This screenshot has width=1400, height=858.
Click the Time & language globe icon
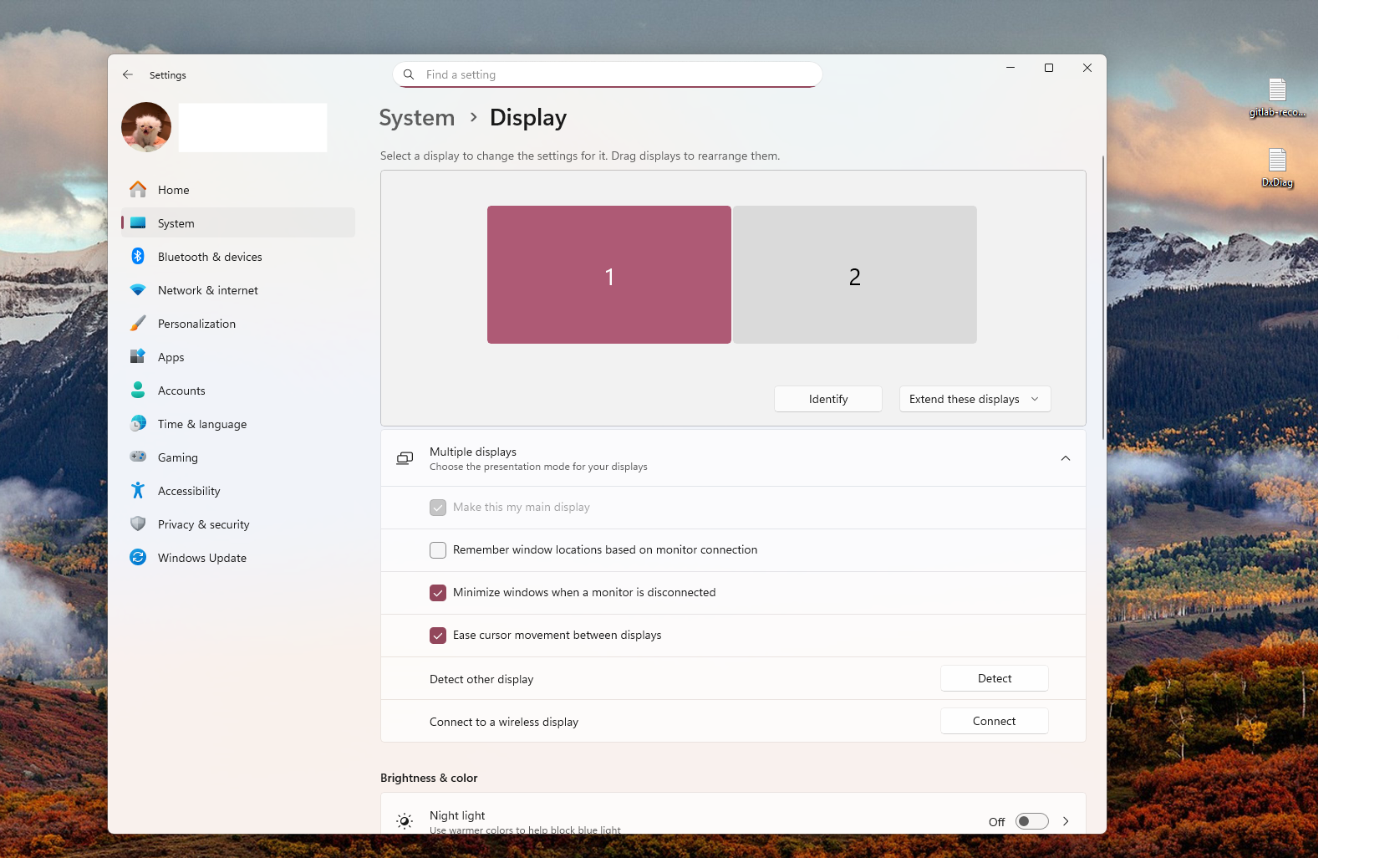[138, 424]
